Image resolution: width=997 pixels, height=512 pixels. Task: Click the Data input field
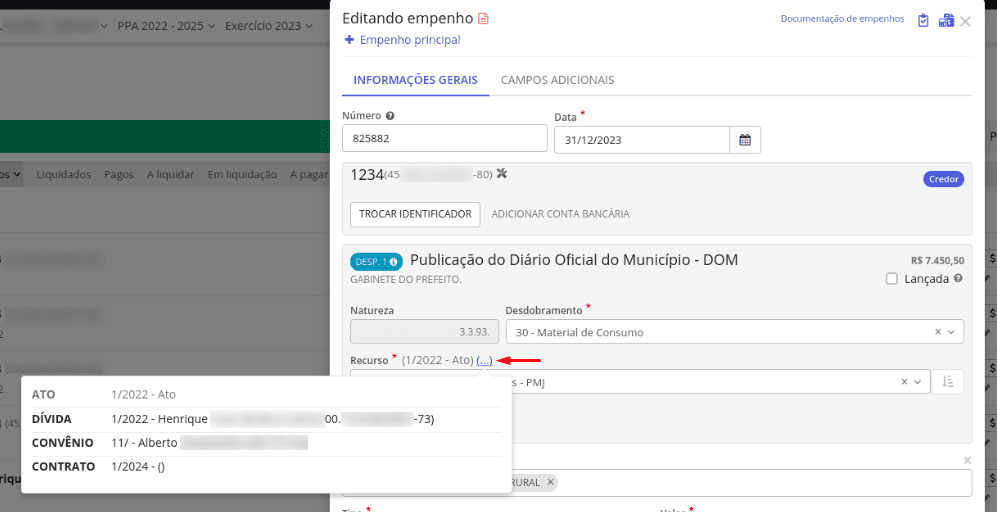coord(642,140)
